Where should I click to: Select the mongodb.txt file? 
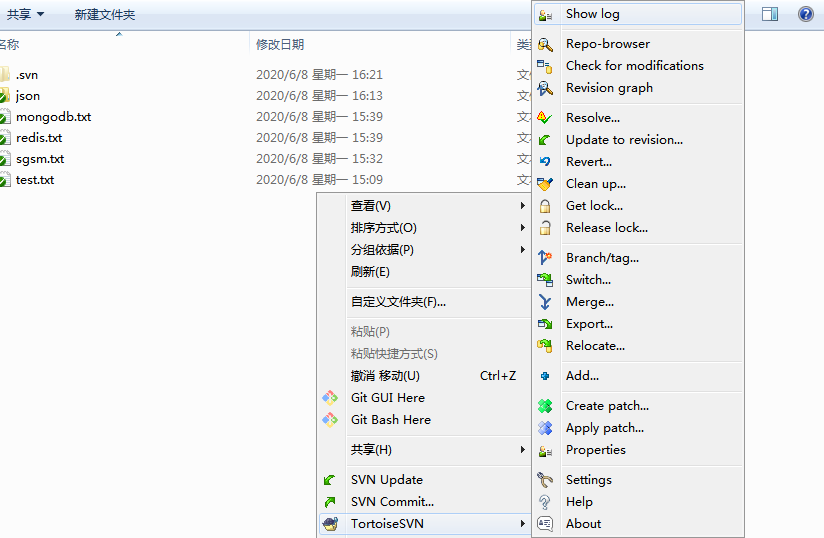click(53, 117)
